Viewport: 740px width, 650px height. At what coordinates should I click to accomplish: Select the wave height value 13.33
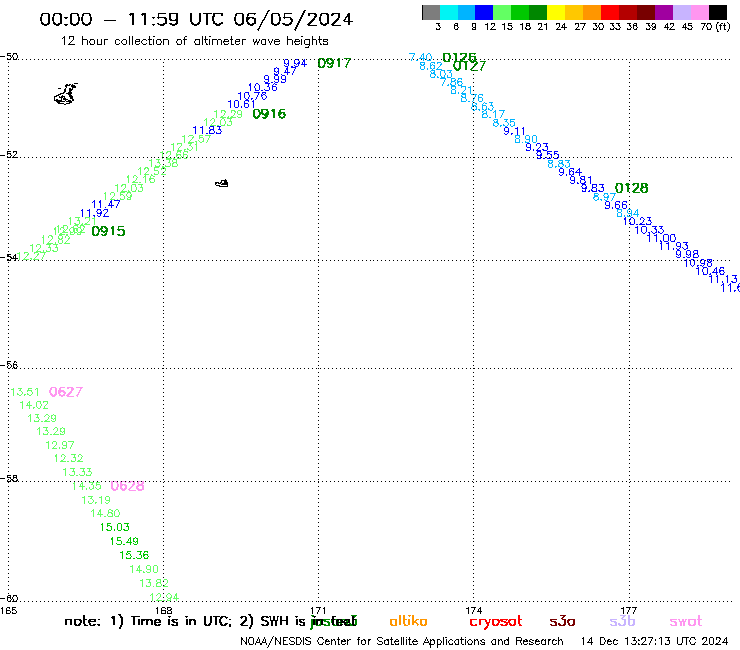pos(77,472)
